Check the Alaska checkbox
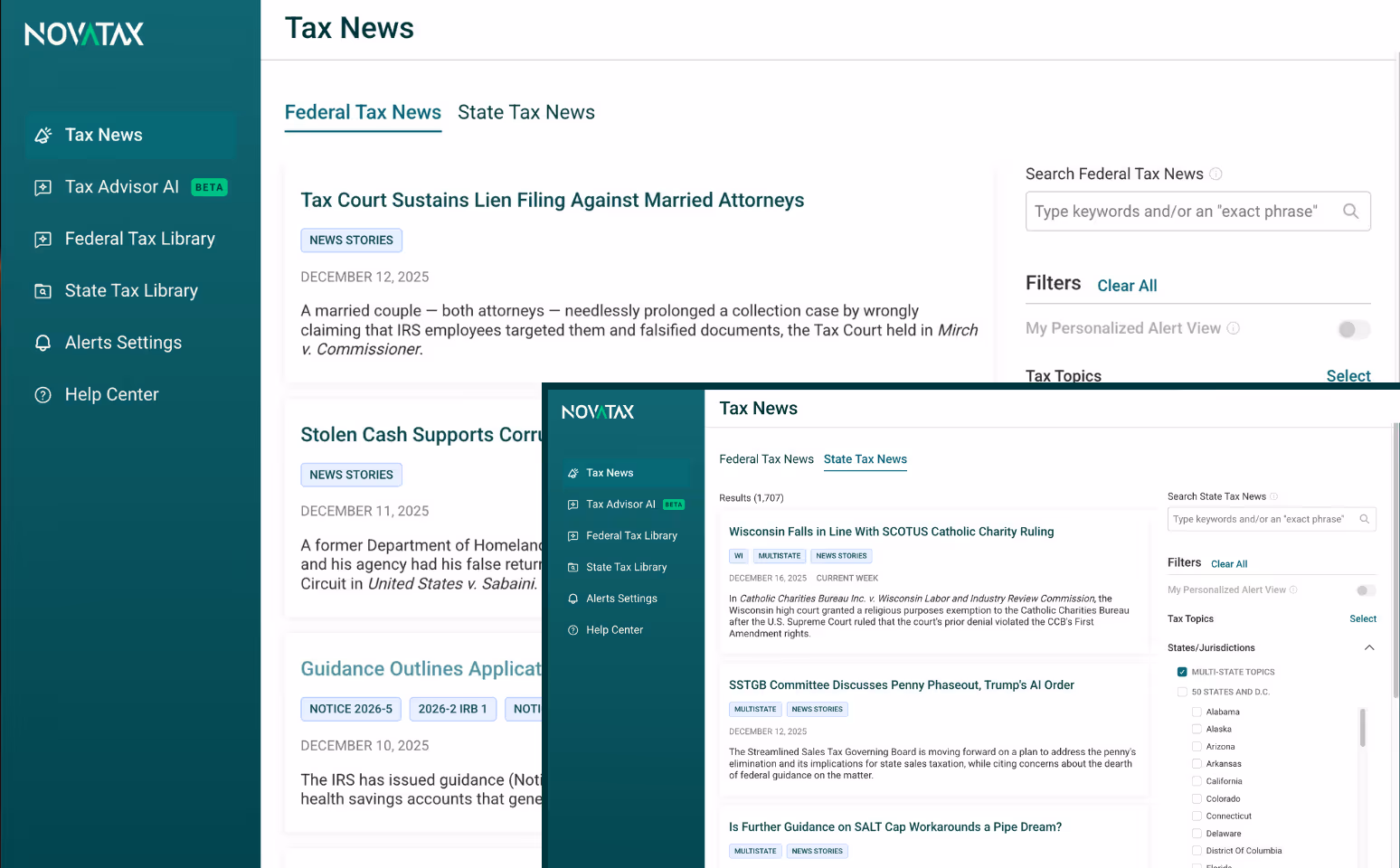1400x868 pixels. (x=1197, y=729)
